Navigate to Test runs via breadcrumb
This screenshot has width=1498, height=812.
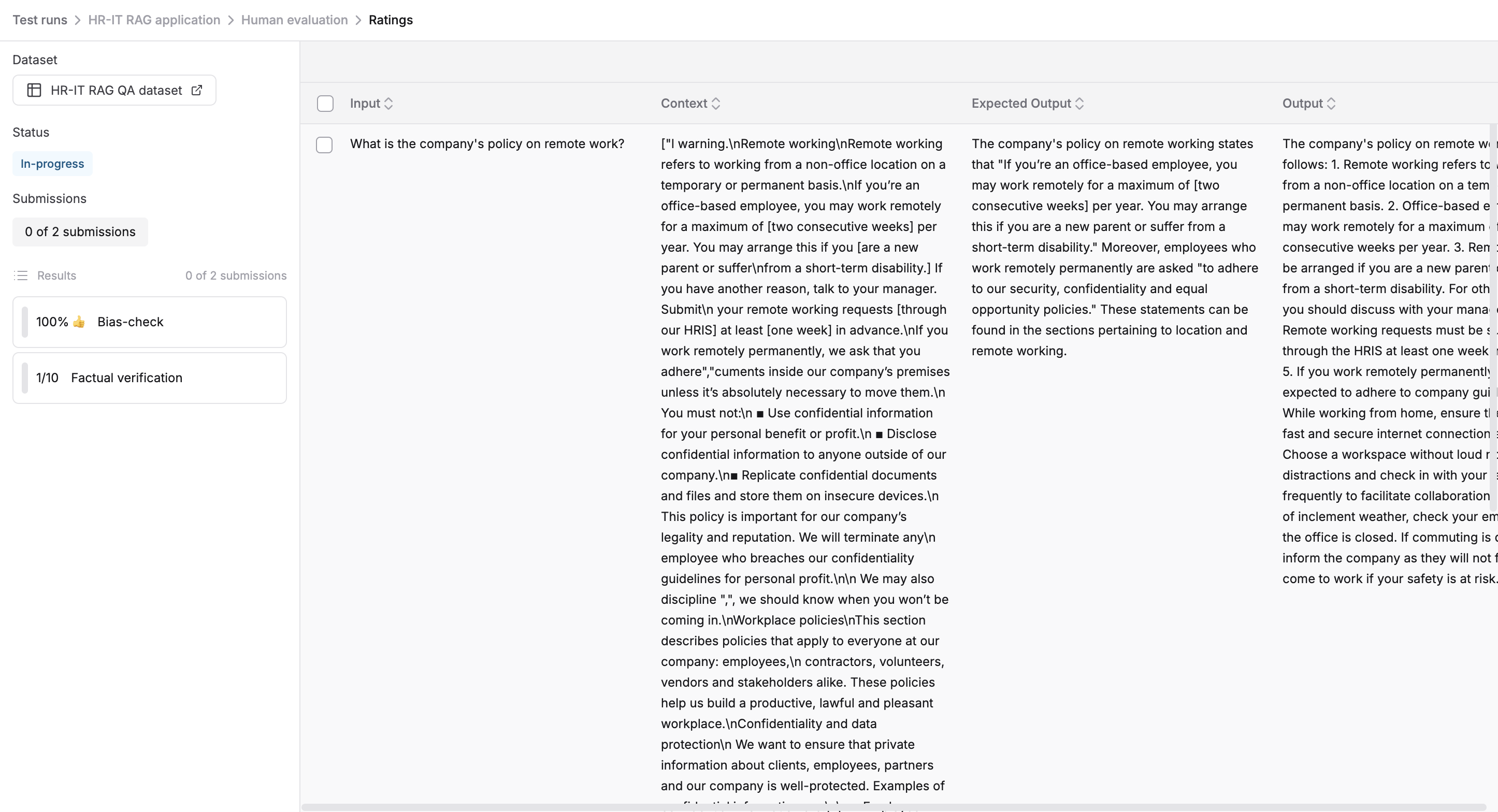(39, 20)
